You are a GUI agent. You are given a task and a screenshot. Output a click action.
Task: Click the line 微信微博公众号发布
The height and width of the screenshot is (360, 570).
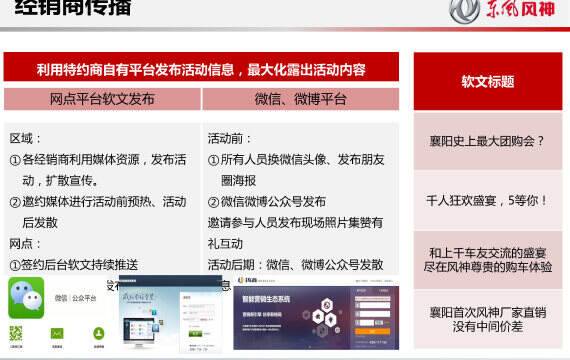[267, 202]
